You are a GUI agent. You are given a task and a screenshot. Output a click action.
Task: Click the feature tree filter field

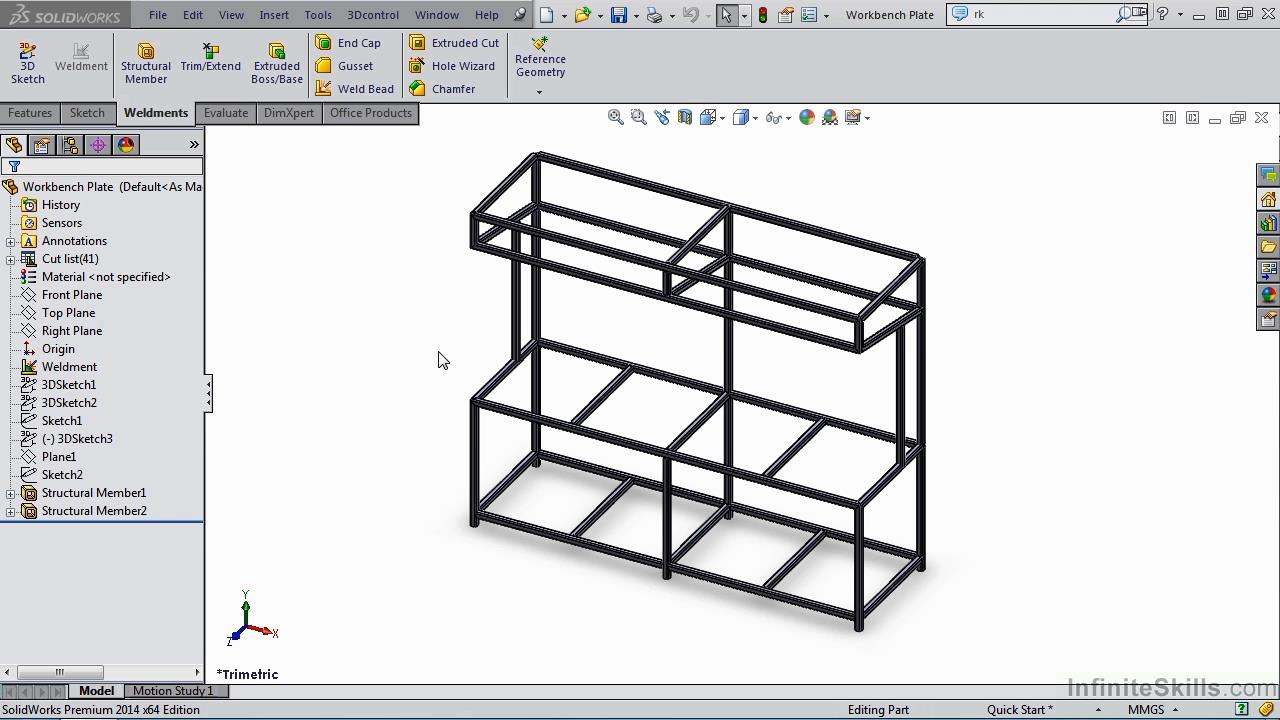coord(103,167)
